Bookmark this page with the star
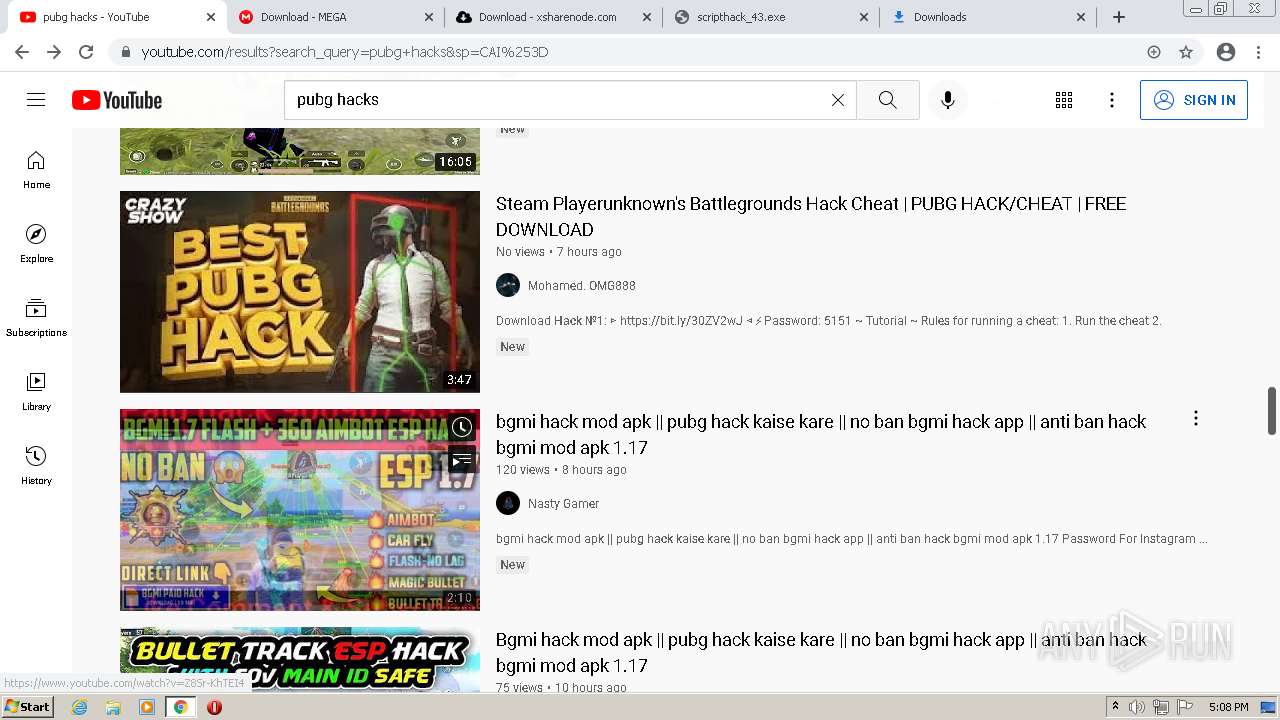 [x=1186, y=52]
